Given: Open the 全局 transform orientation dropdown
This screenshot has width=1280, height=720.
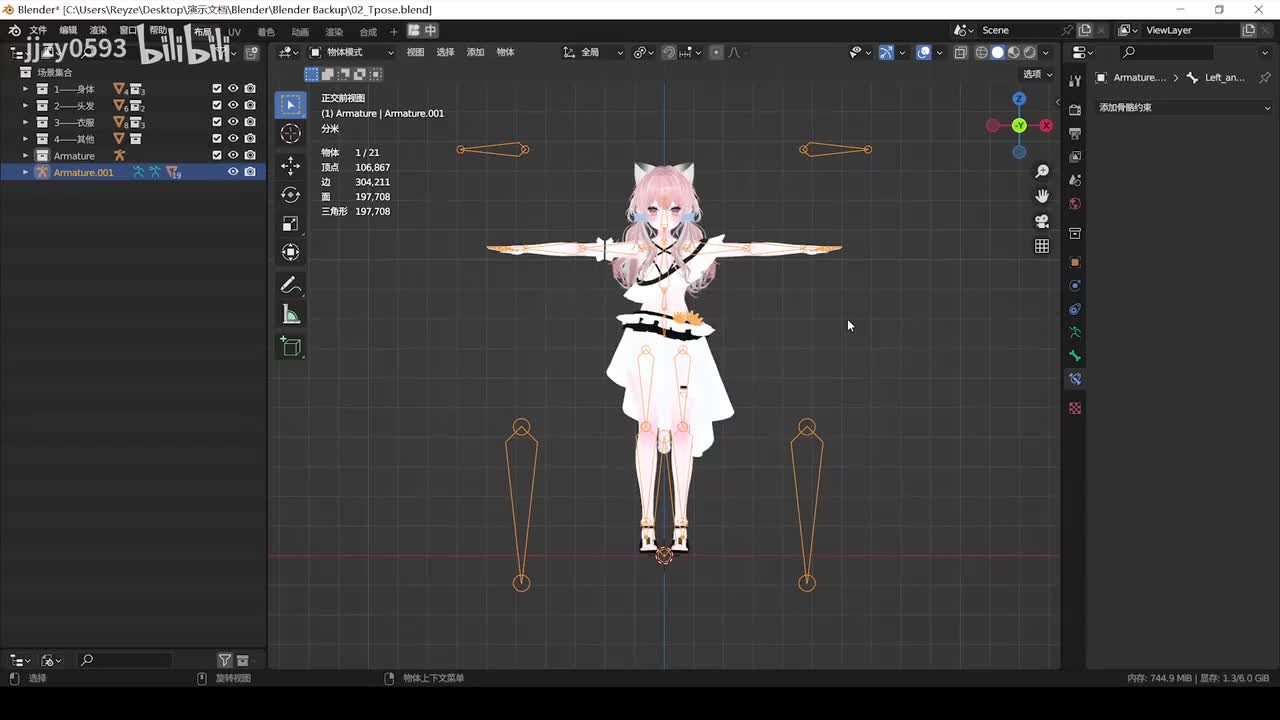Looking at the screenshot, I should (593, 52).
